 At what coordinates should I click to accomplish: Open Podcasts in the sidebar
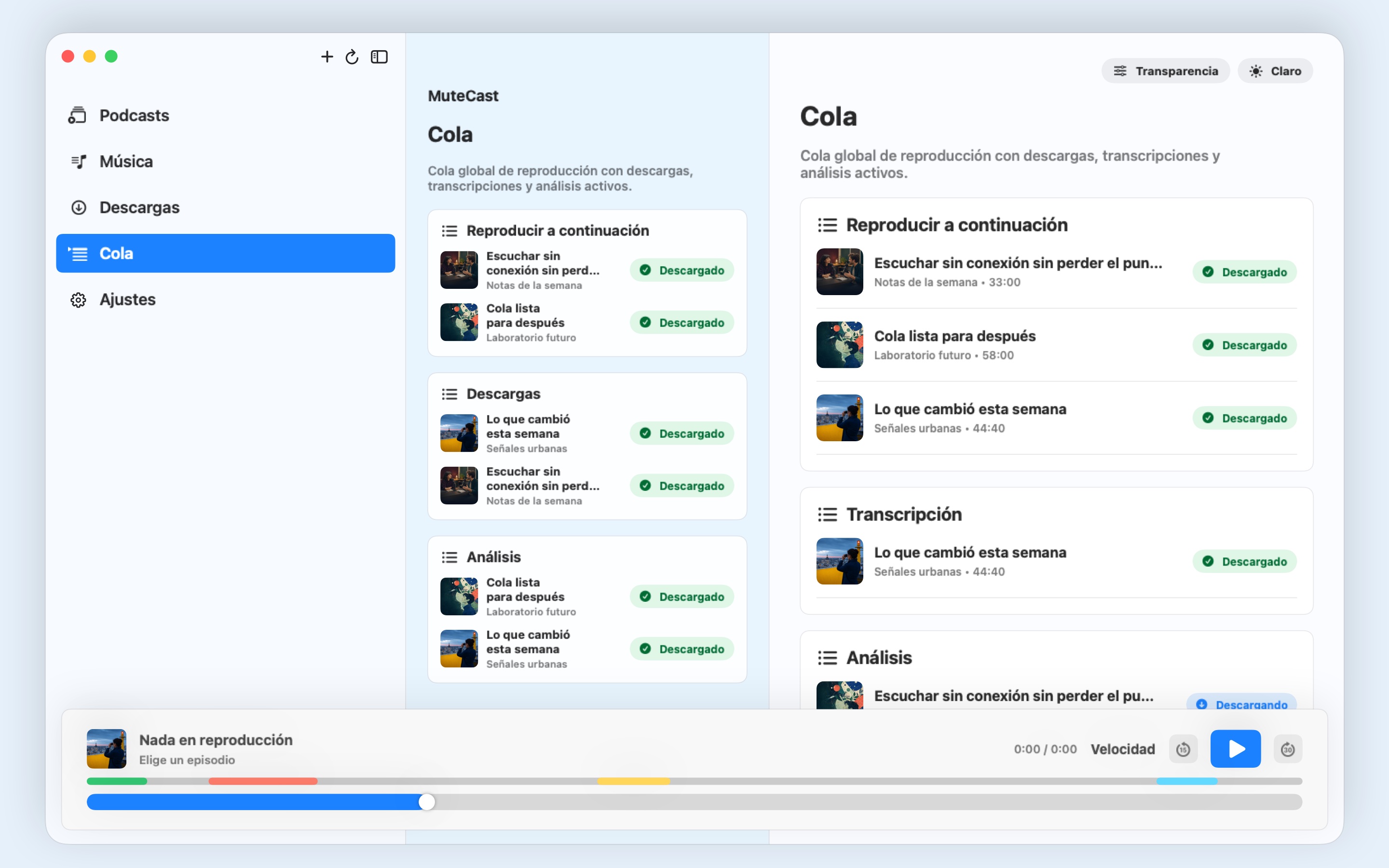click(x=226, y=115)
